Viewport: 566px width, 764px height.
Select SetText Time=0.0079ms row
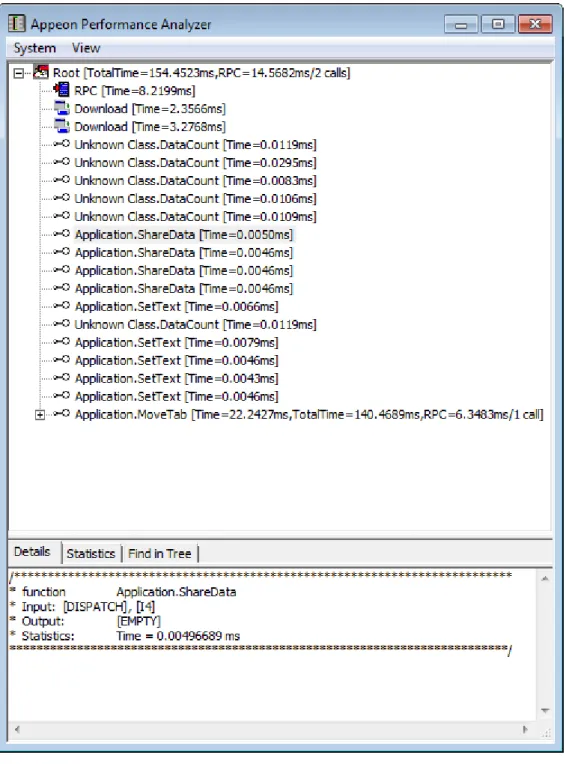click(176, 343)
